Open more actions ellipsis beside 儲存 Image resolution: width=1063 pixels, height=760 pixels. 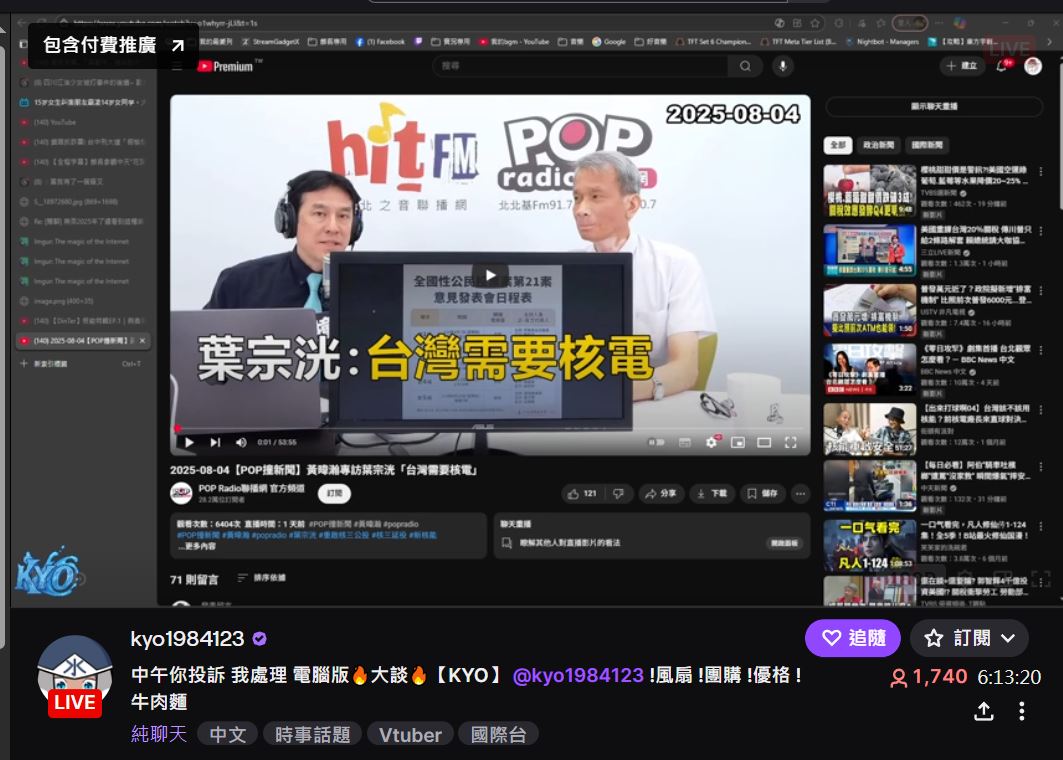(x=801, y=494)
